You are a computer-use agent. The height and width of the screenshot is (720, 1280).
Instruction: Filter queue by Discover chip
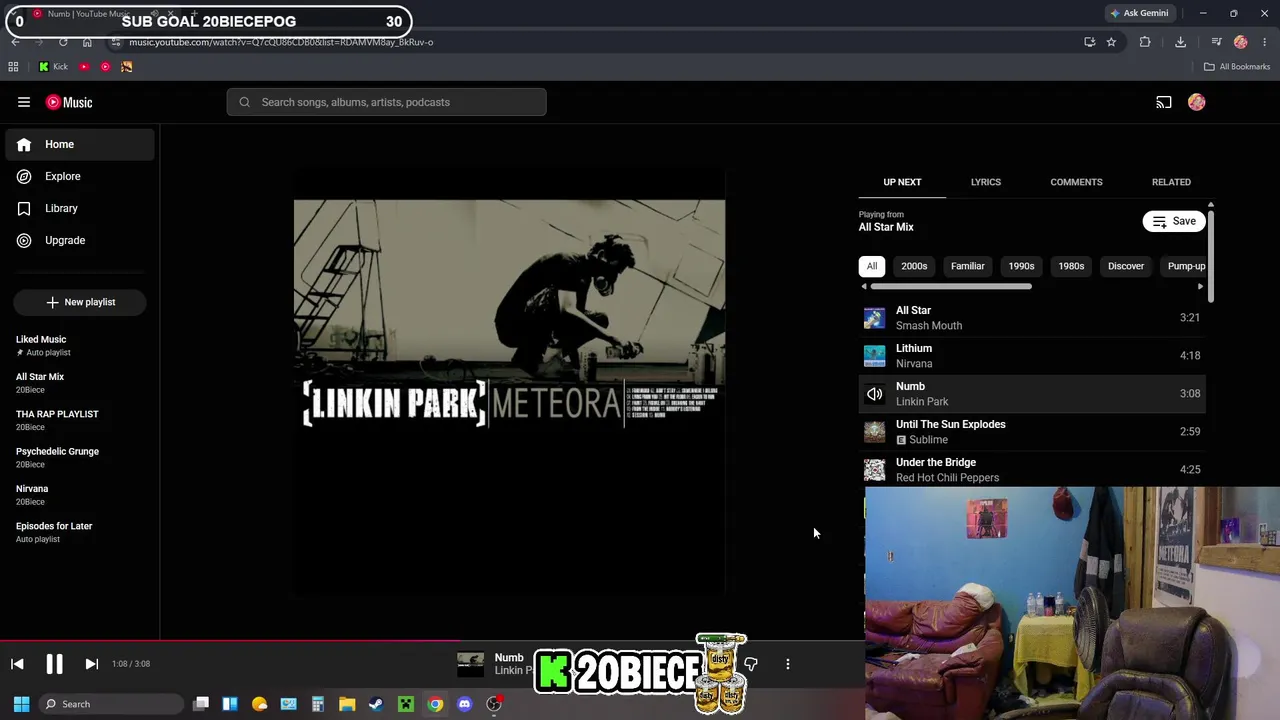click(1126, 266)
